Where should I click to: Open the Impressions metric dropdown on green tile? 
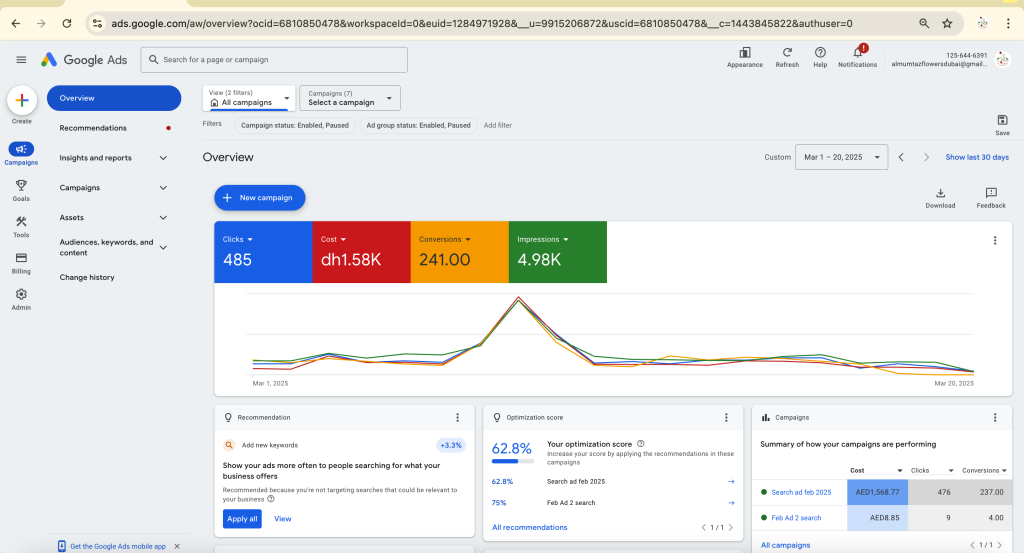[x=543, y=240]
